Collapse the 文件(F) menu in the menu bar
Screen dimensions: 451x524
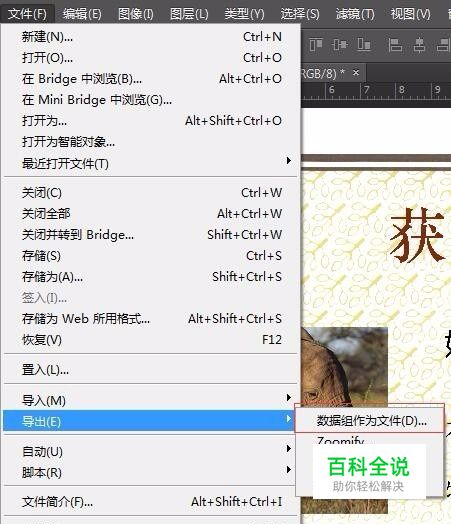click(x=27, y=14)
